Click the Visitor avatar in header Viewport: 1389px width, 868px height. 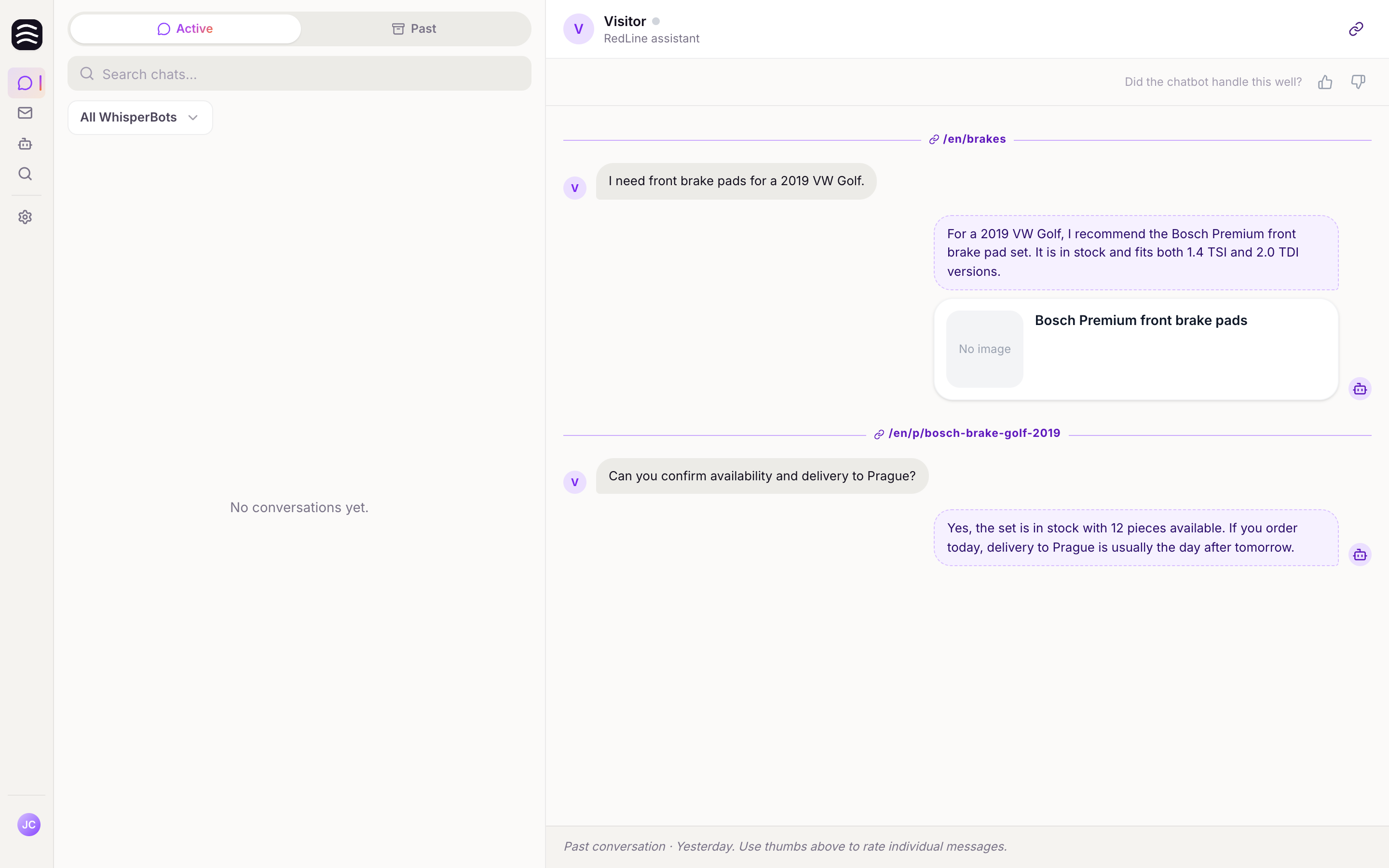click(x=579, y=29)
